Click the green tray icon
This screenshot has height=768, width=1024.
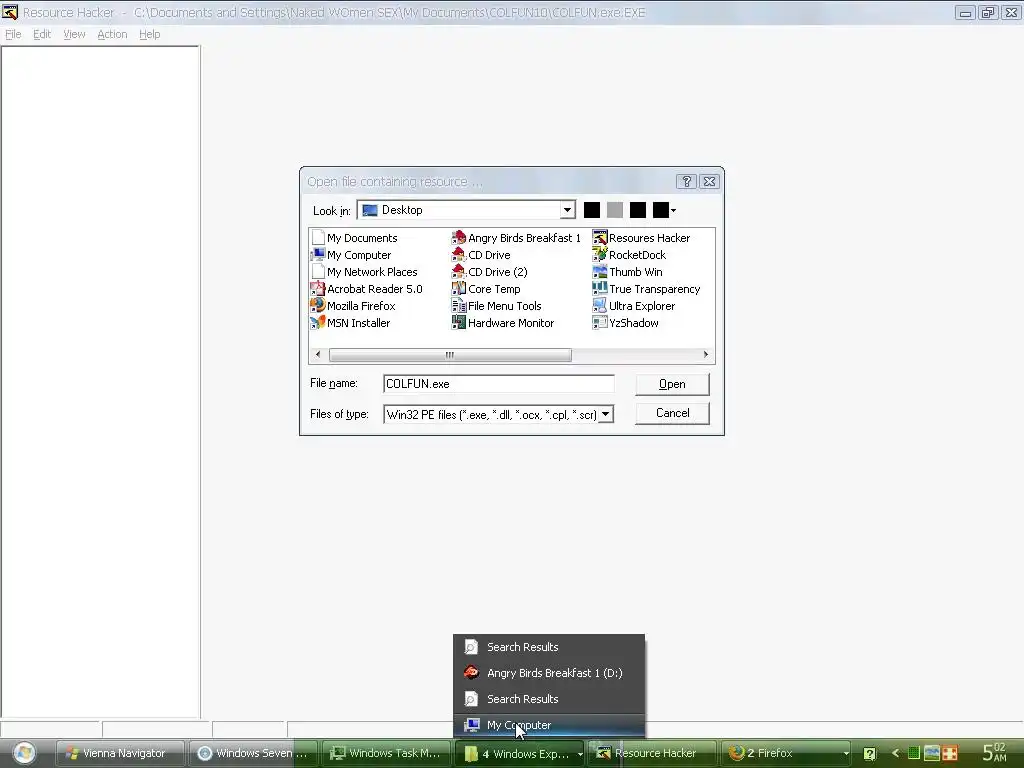[914, 754]
